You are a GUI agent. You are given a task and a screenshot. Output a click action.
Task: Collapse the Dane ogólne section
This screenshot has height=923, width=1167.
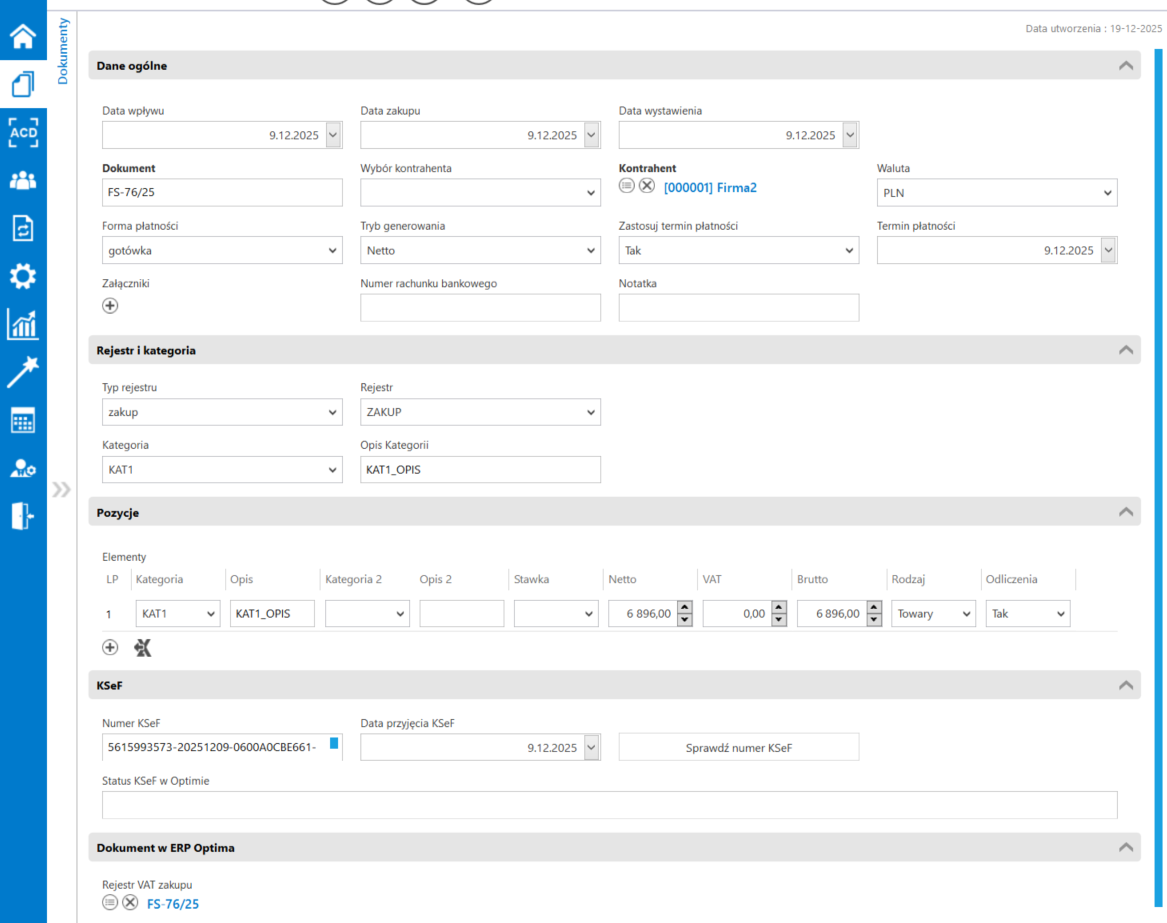click(x=1126, y=66)
